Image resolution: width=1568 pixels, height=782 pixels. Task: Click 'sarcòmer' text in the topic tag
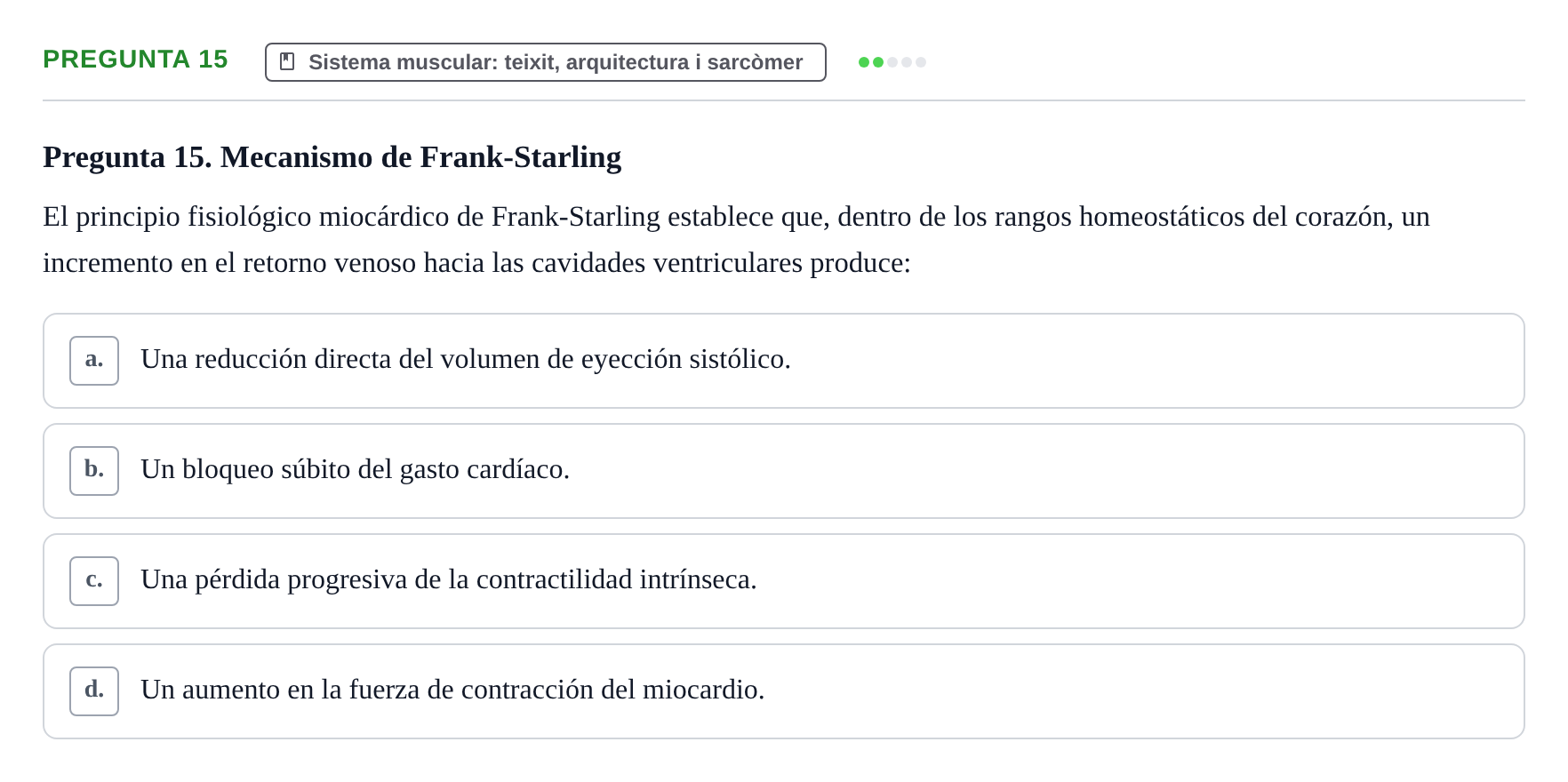[755, 62]
